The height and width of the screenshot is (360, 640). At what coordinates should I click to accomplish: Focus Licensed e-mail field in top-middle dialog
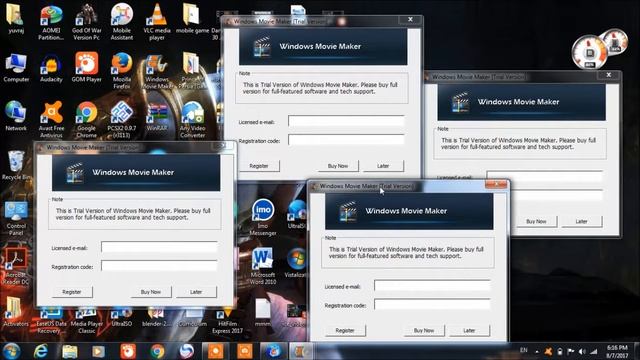(346, 121)
